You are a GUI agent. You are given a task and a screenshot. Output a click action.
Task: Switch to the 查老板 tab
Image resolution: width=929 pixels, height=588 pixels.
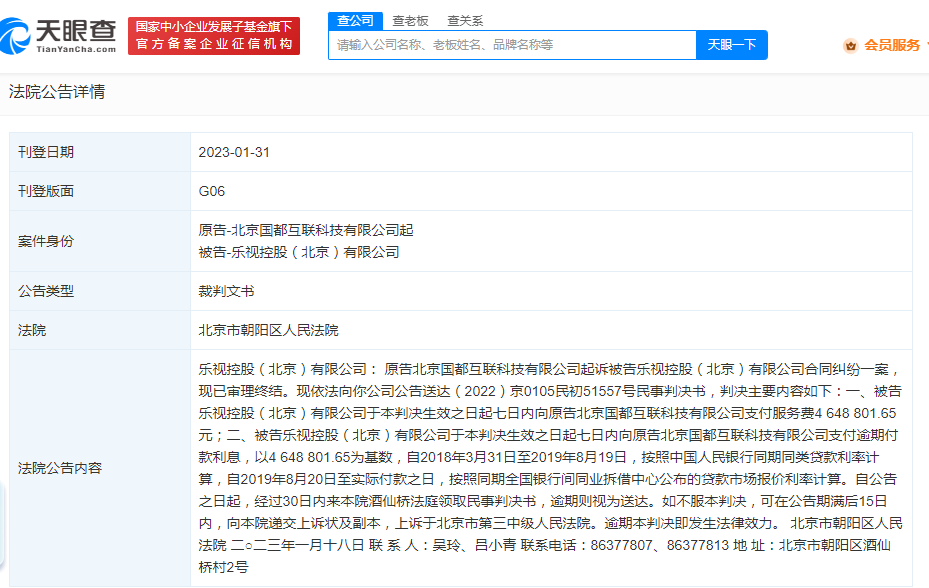pos(410,20)
